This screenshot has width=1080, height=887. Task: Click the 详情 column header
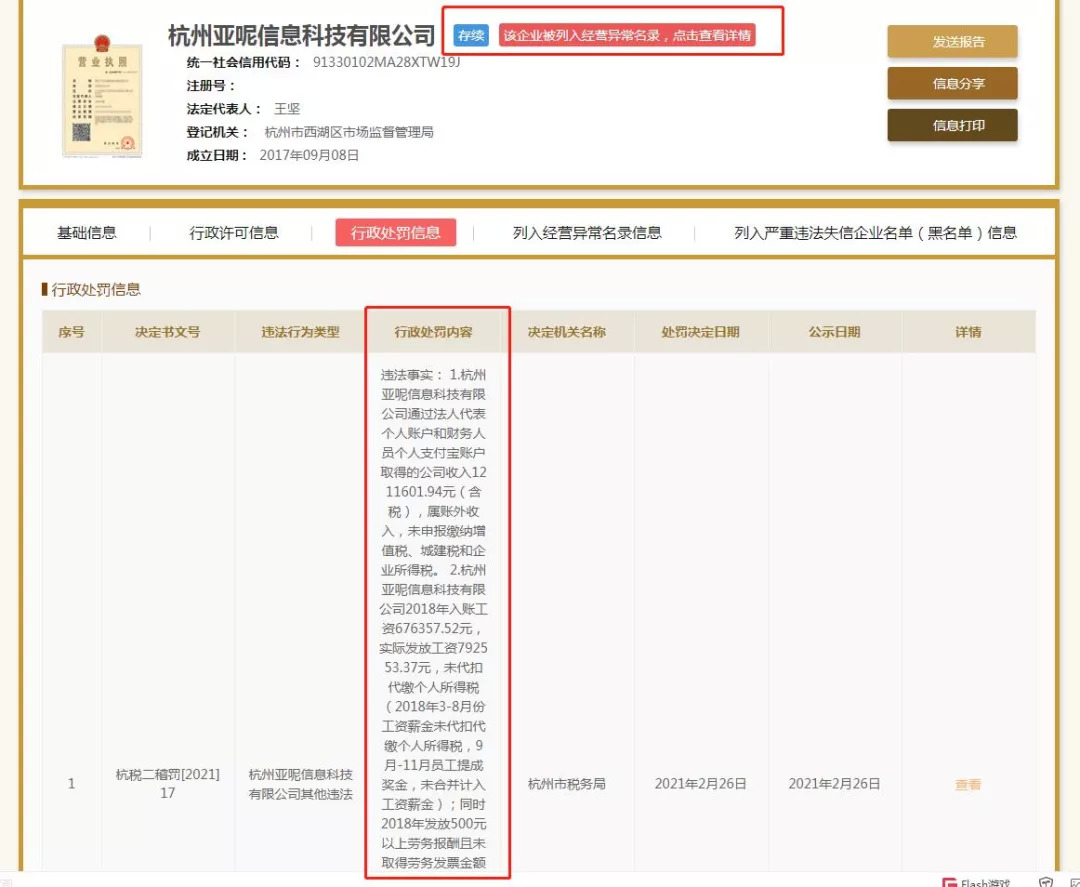968,332
